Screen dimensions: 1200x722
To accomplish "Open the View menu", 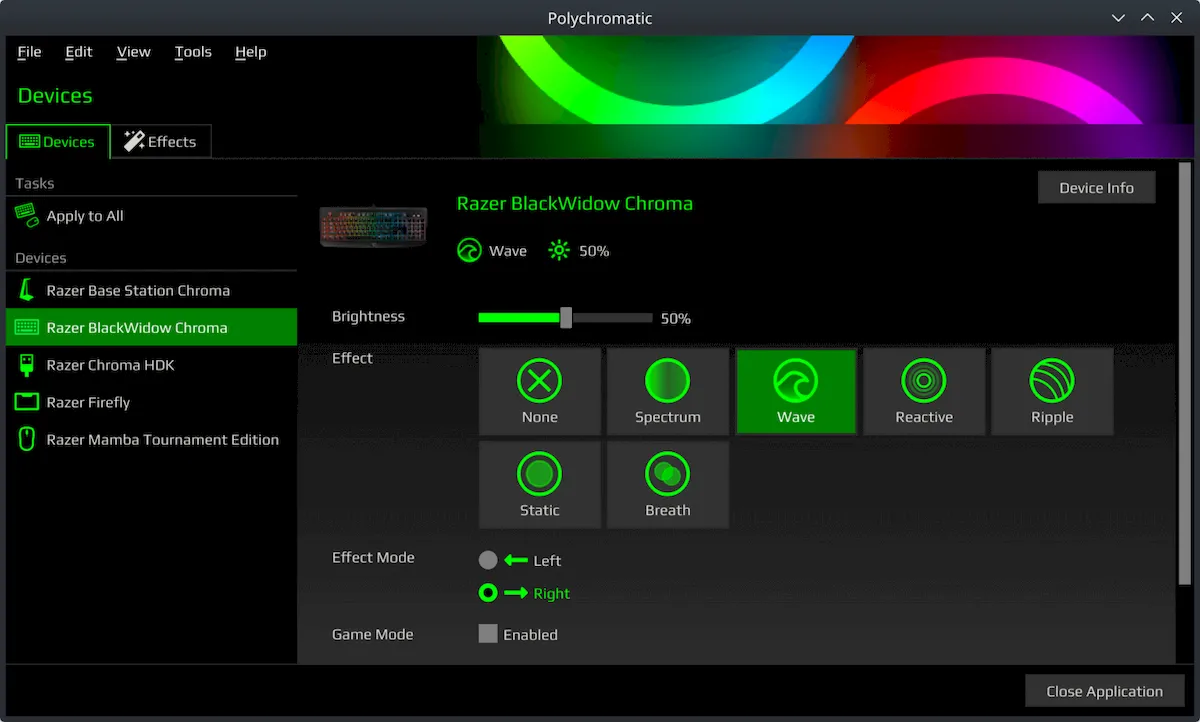I will click(x=133, y=52).
